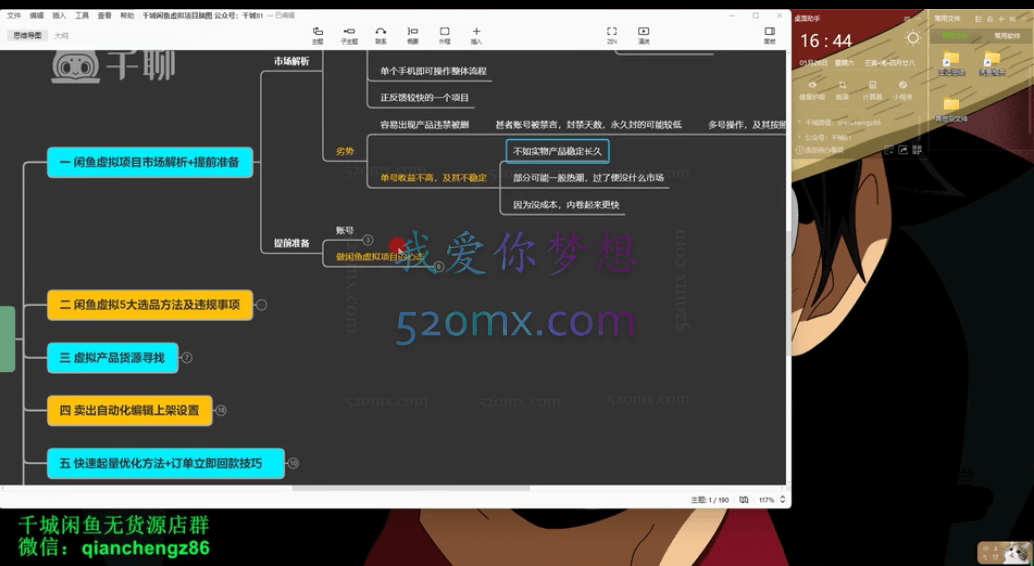The width and height of the screenshot is (1034, 566).
Task: Expand the 3 children of 账号 node
Action: (368, 240)
